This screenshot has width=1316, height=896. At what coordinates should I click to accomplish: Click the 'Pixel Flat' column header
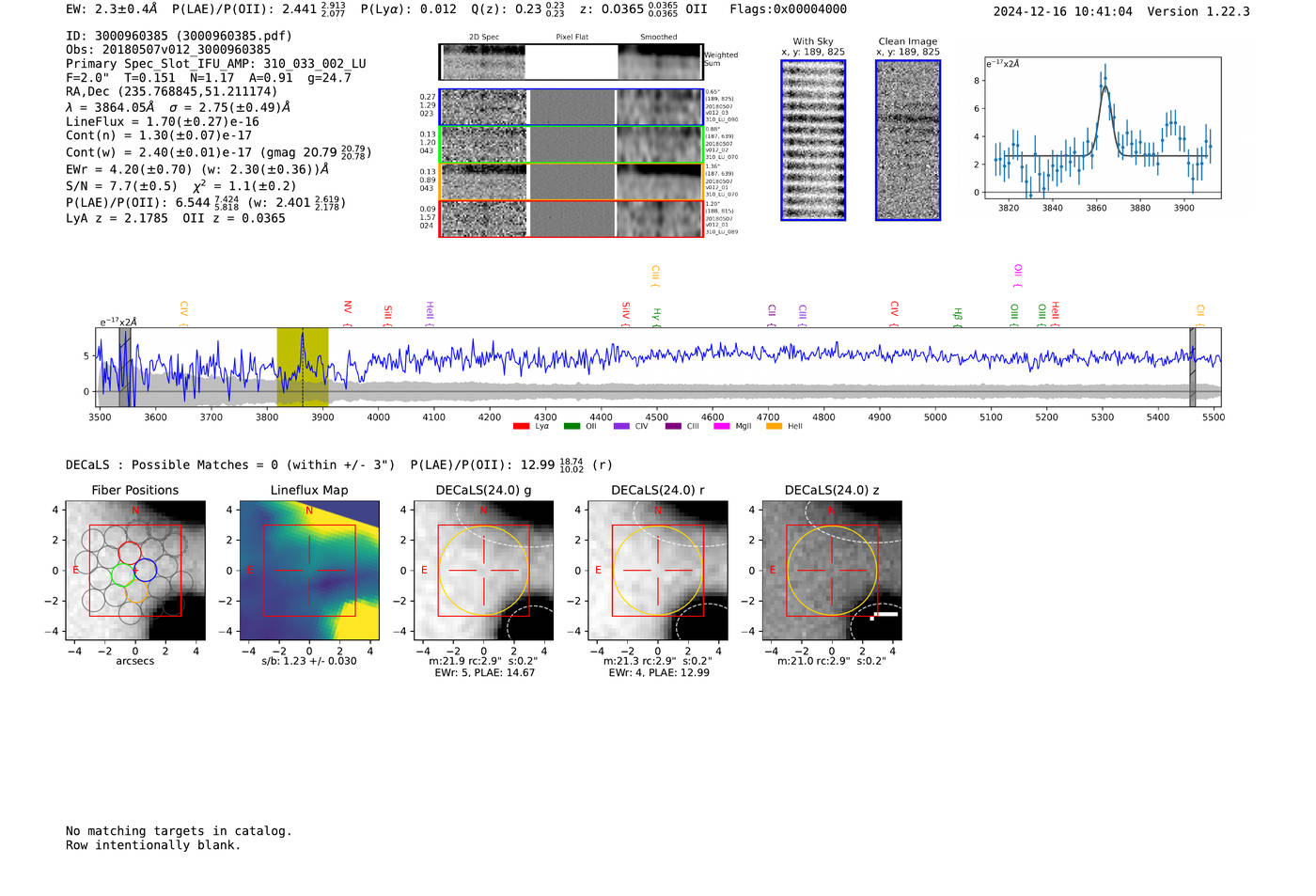pyautogui.click(x=572, y=37)
